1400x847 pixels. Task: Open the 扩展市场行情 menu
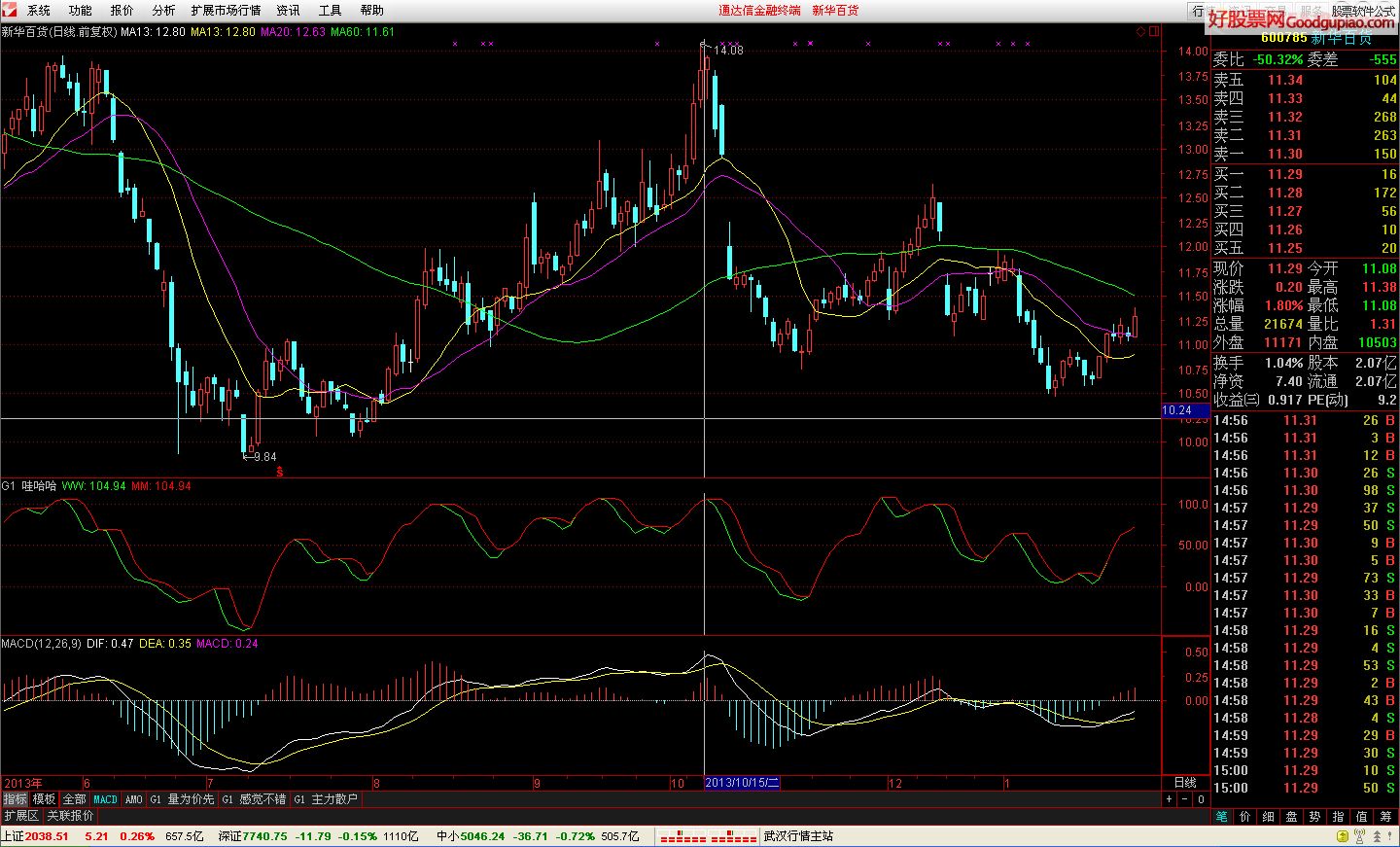[227, 11]
